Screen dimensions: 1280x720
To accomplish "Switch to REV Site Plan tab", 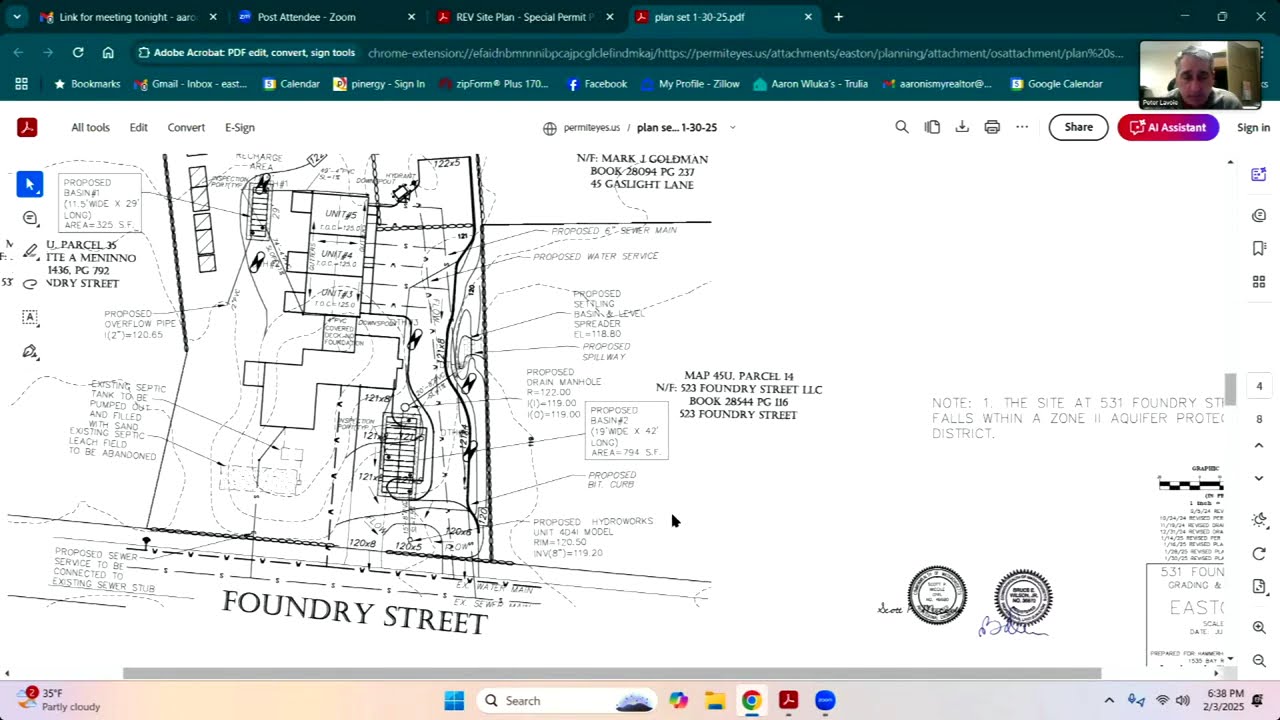I will 525,17.
